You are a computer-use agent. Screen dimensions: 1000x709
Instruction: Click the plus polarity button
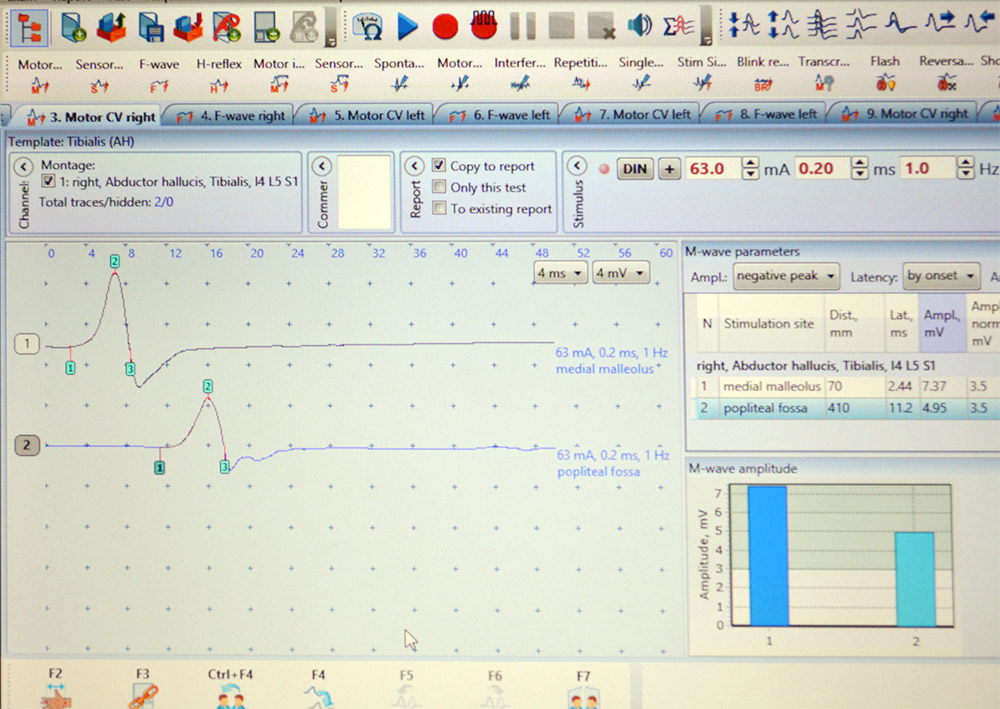pyautogui.click(x=669, y=169)
